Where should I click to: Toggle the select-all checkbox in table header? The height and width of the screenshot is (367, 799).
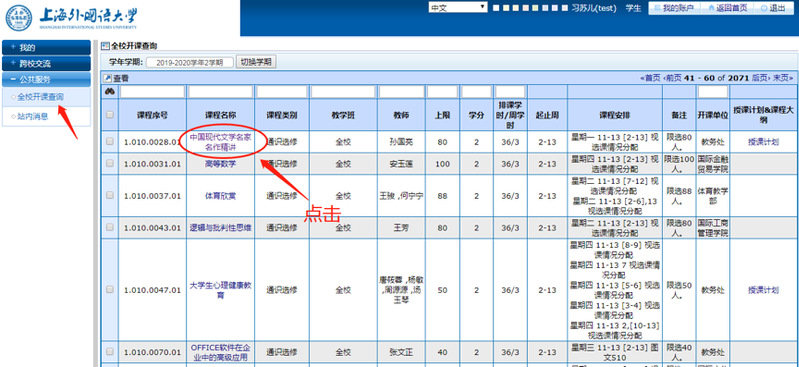tap(110, 115)
